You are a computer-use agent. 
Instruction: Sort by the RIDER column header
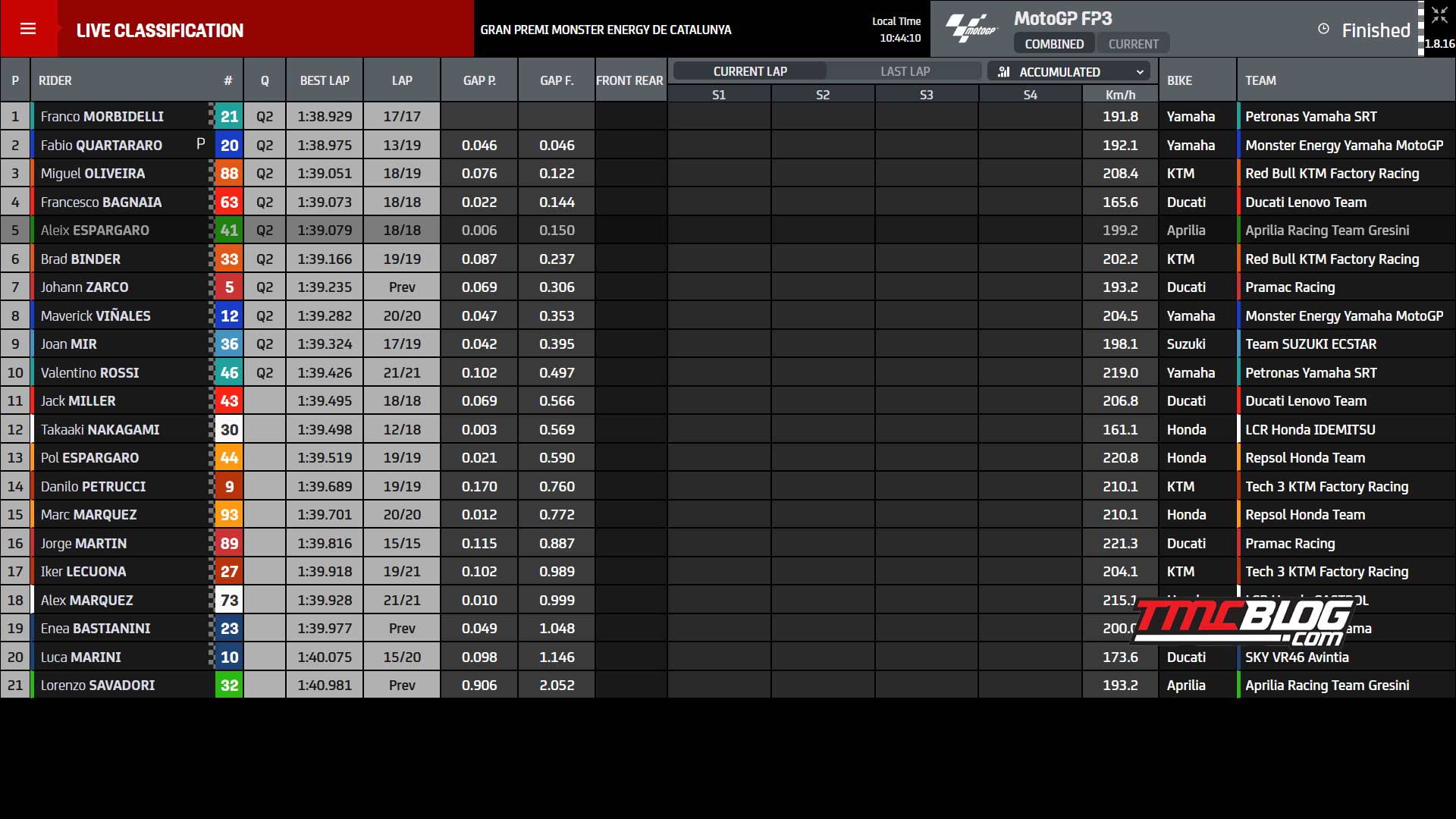(55, 80)
